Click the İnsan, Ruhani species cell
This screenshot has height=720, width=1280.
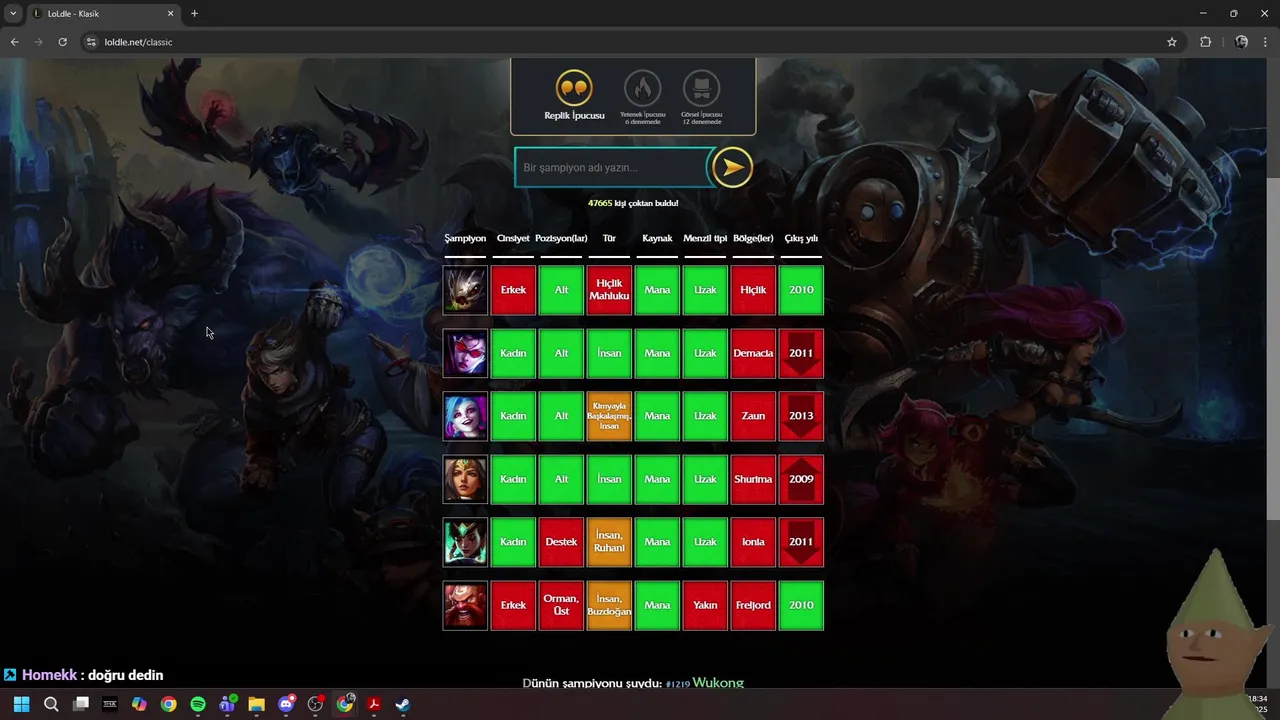(609, 542)
